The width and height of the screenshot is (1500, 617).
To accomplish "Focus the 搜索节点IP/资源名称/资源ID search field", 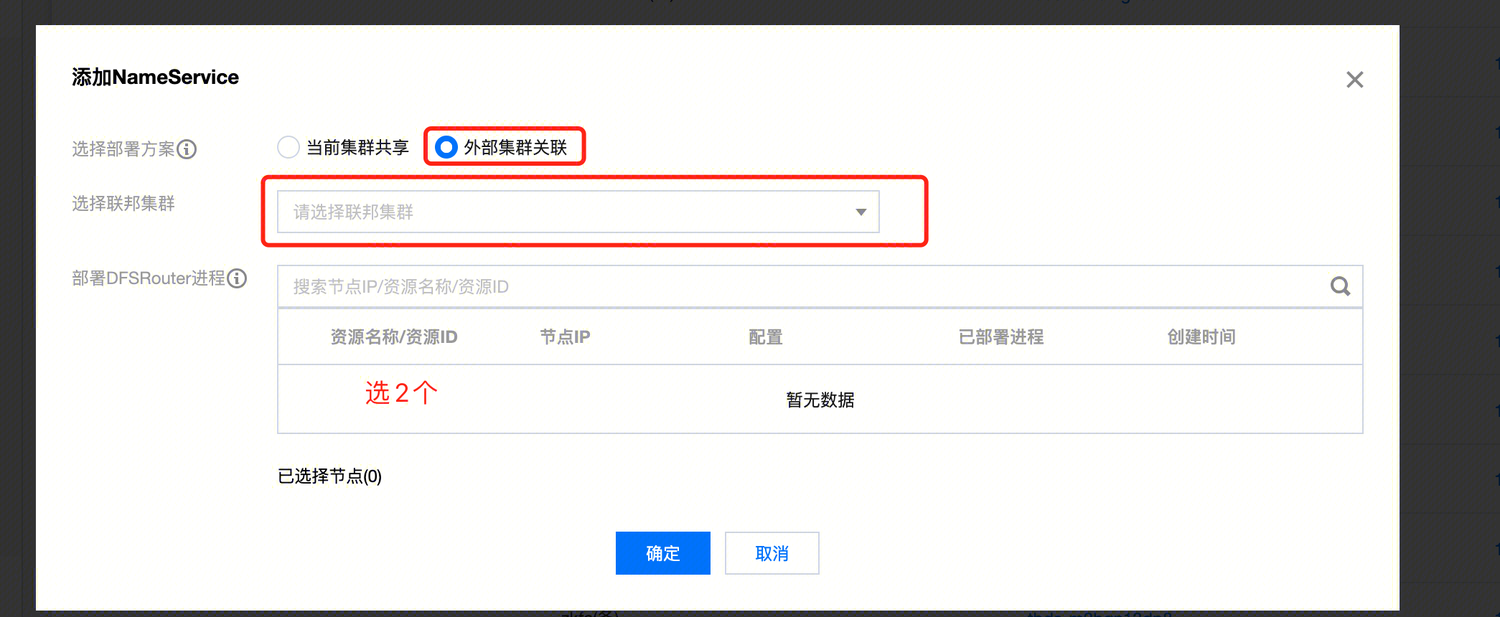I will tap(800, 287).
